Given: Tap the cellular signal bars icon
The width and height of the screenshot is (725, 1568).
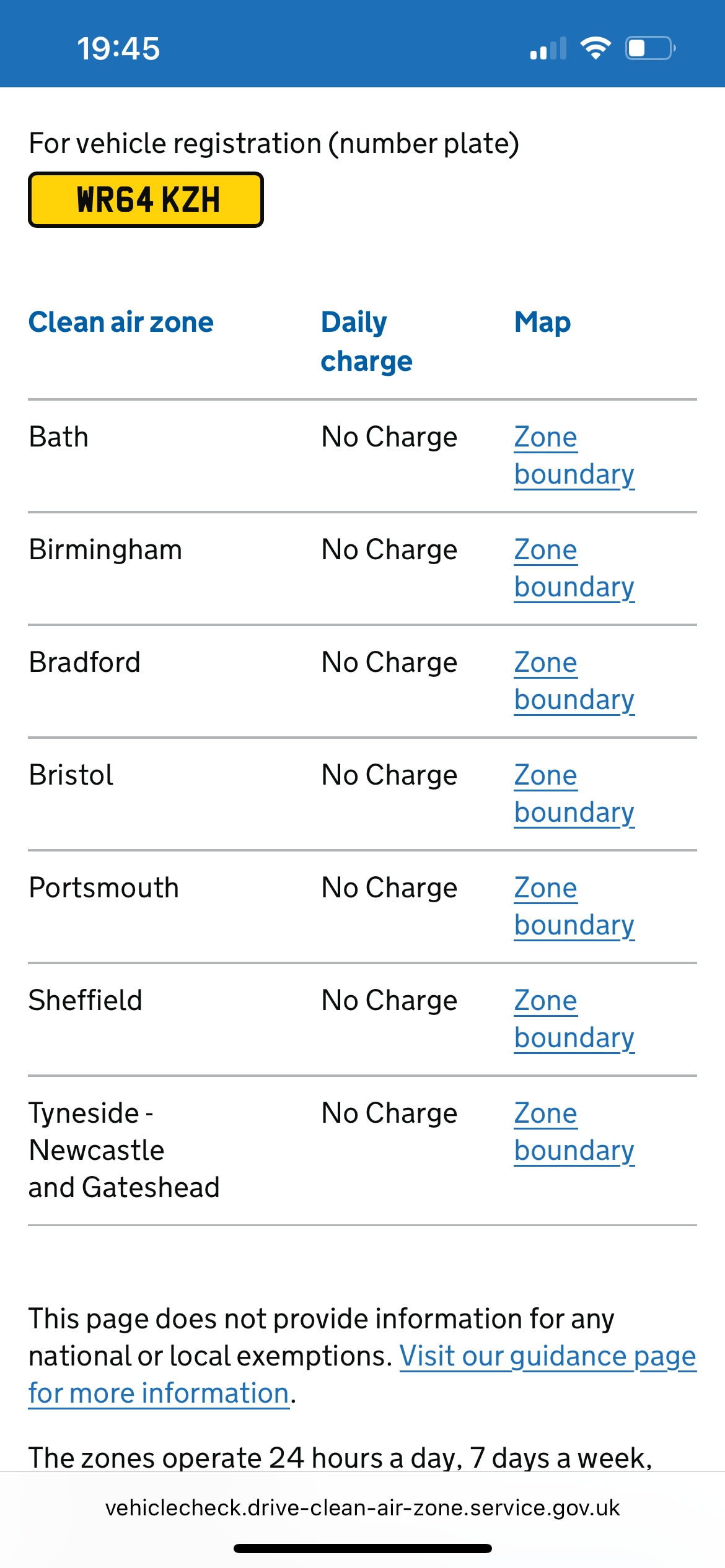Looking at the screenshot, I should [x=548, y=48].
